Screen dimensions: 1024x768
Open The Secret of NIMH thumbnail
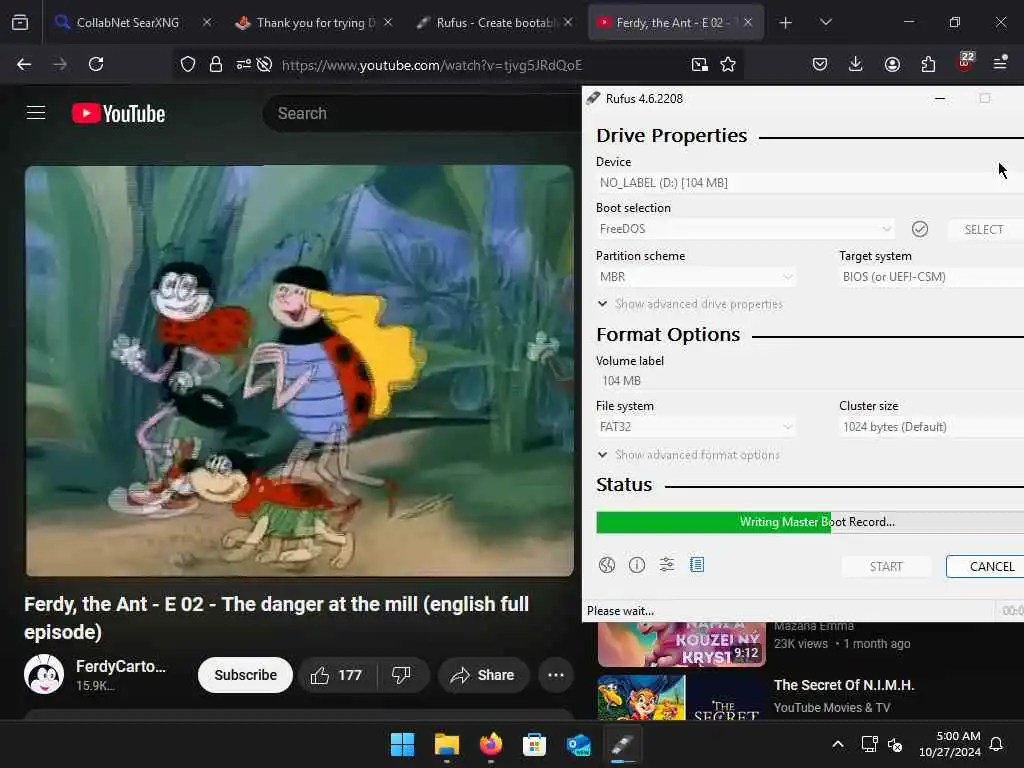pyautogui.click(x=682, y=698)
